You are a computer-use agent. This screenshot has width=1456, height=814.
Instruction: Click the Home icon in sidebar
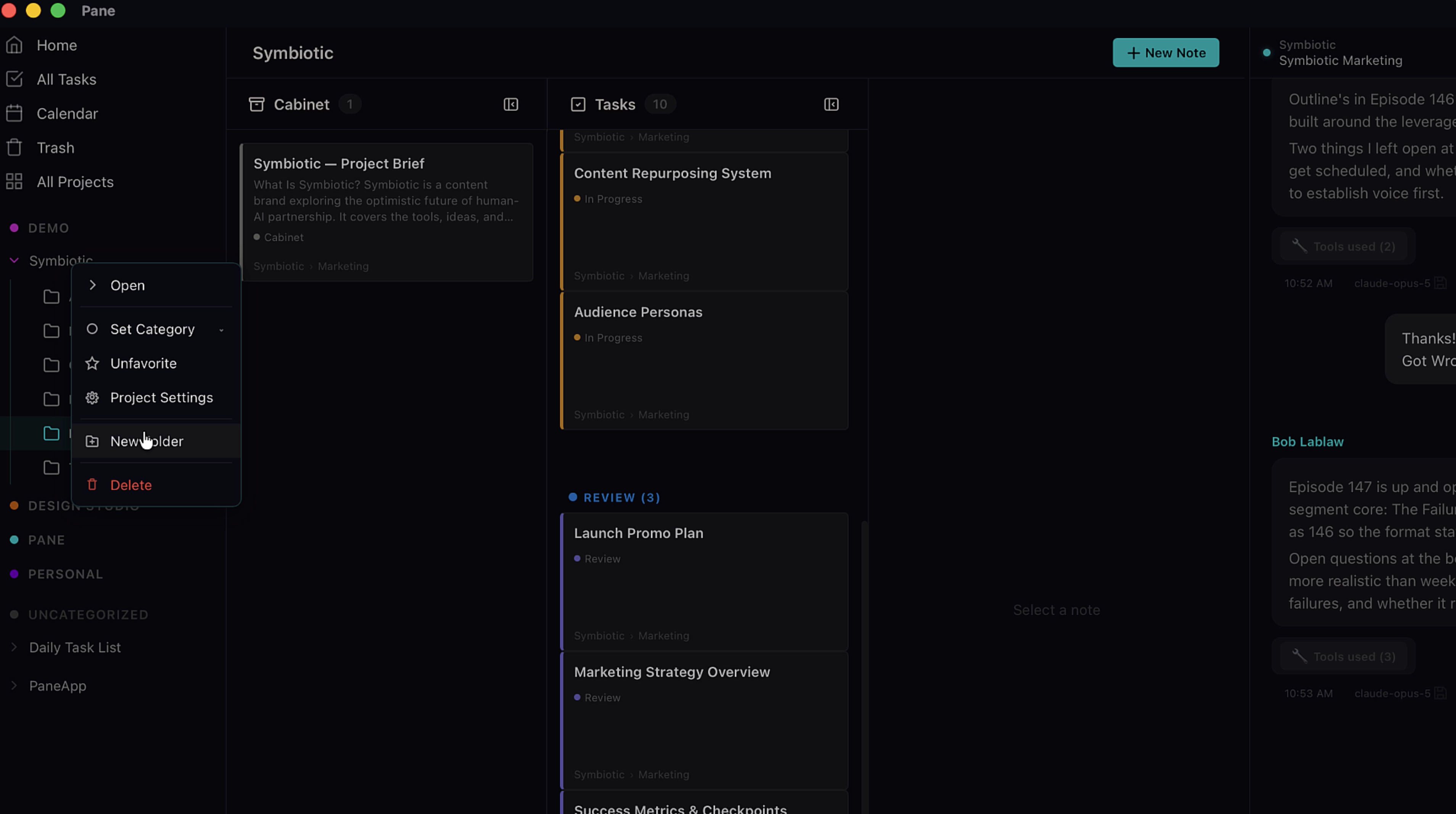(14, 45)
